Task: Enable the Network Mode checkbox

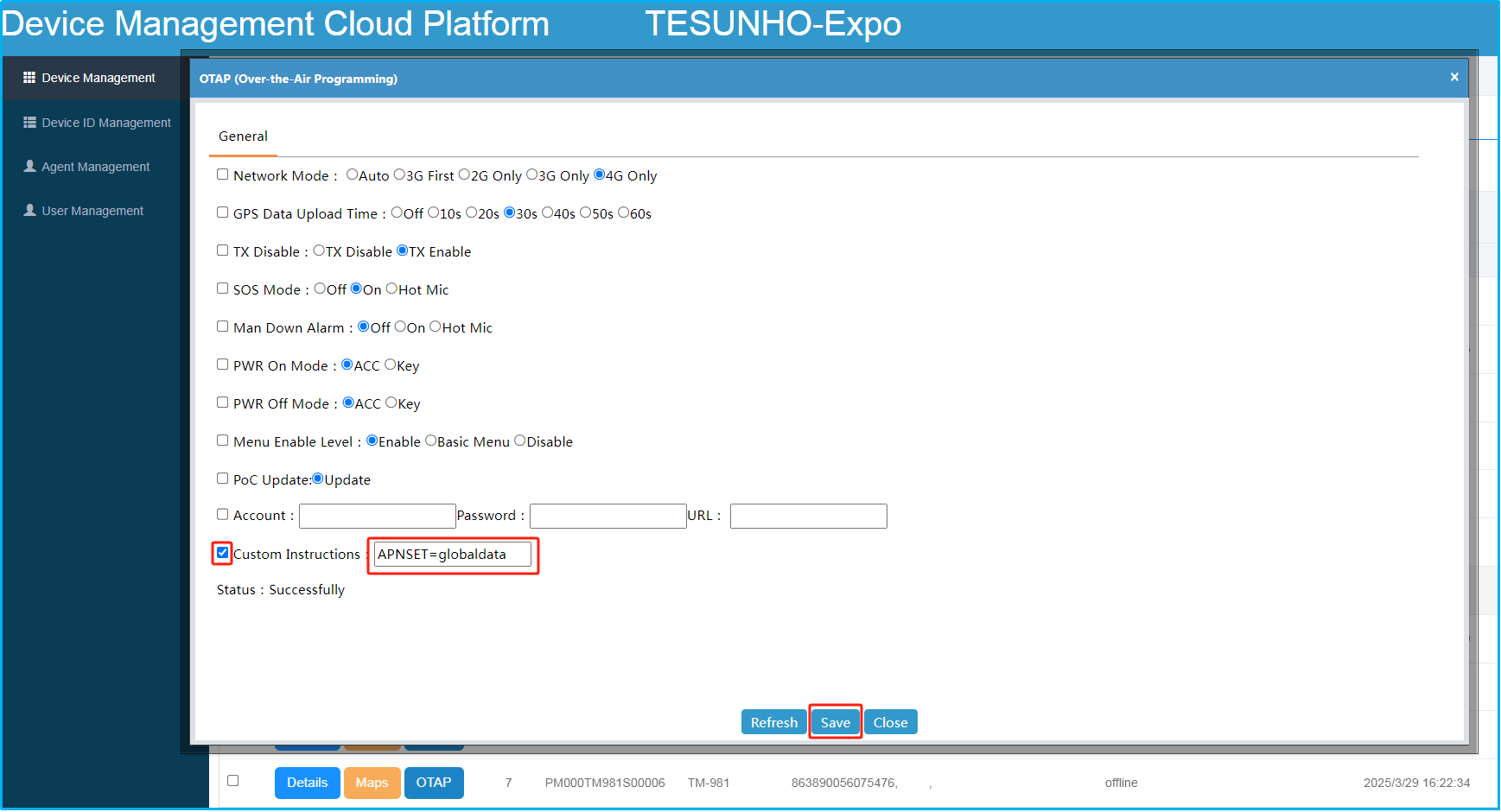Action: pyautogui.click(x=222, y=174)
